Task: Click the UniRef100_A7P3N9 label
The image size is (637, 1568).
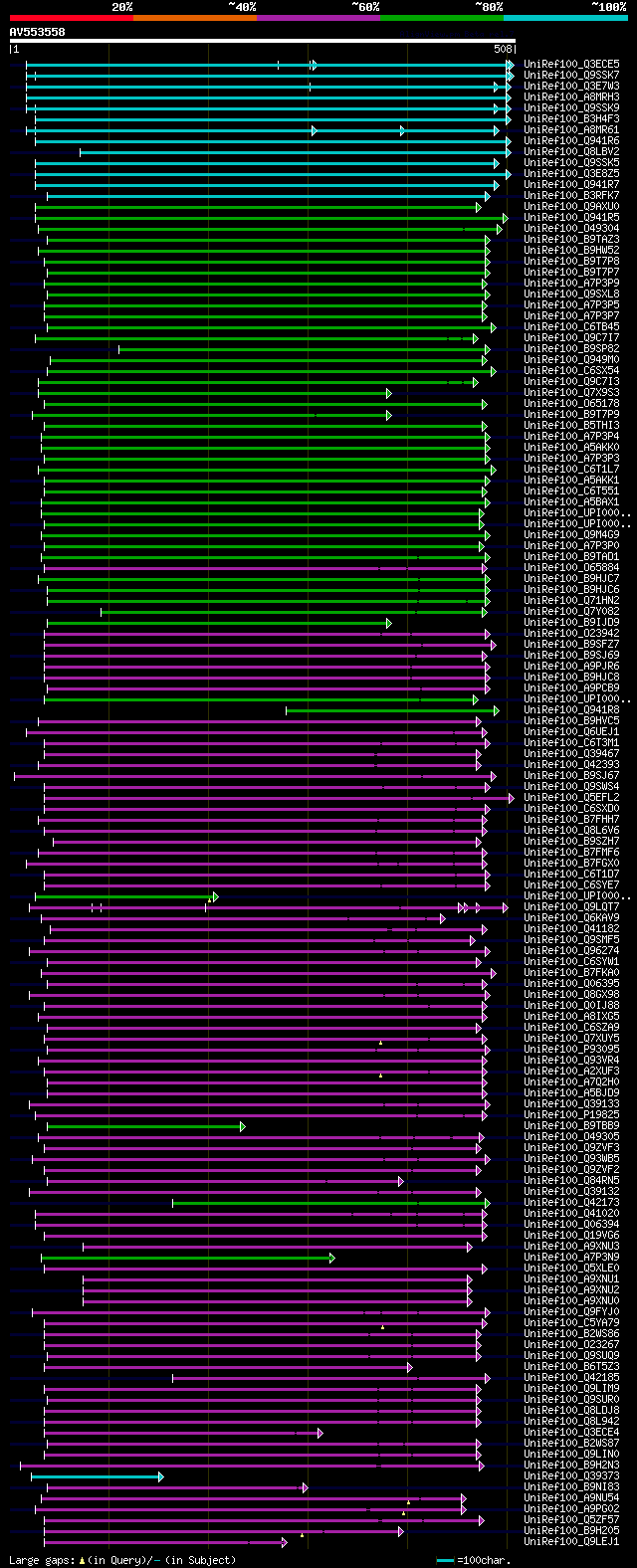Action: click(571, 1258)
